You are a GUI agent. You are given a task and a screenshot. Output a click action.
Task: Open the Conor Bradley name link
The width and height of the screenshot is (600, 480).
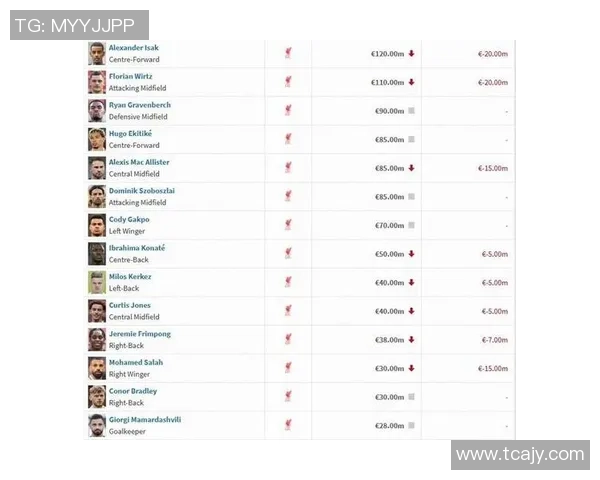coord(133,391)
